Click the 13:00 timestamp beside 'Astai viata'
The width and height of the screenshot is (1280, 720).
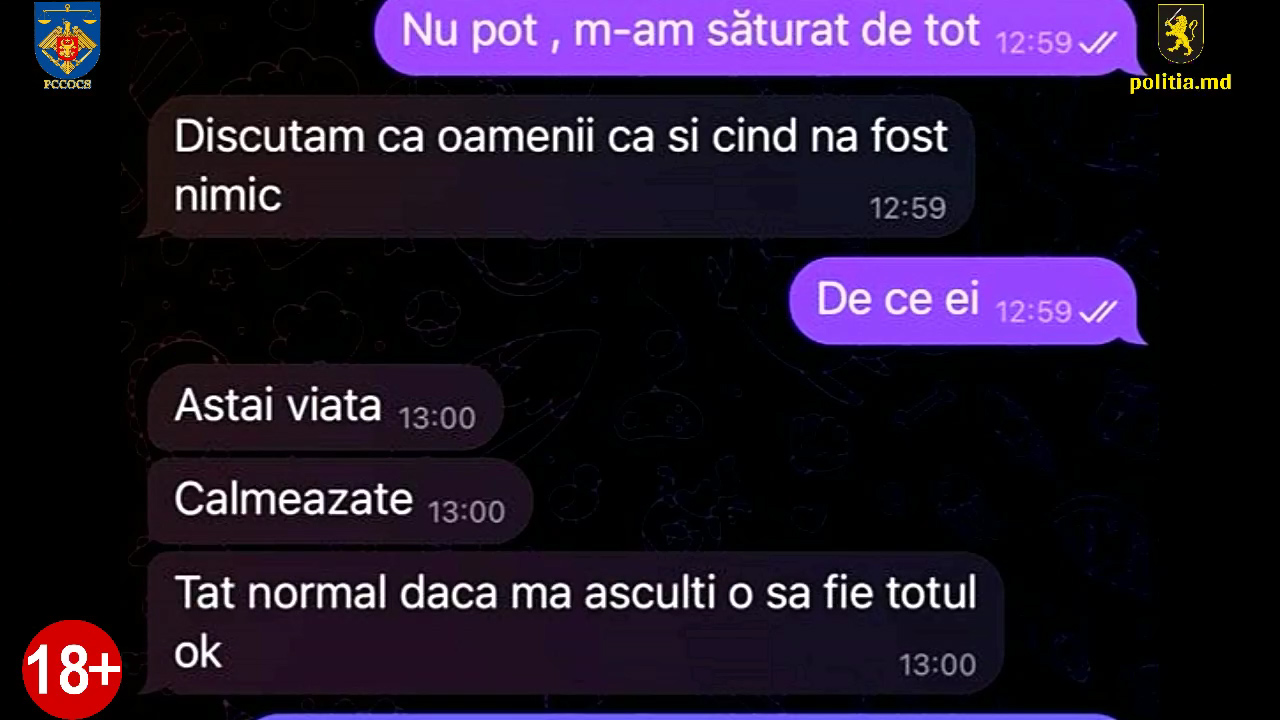pyautogui.click(x=437, y=417)
